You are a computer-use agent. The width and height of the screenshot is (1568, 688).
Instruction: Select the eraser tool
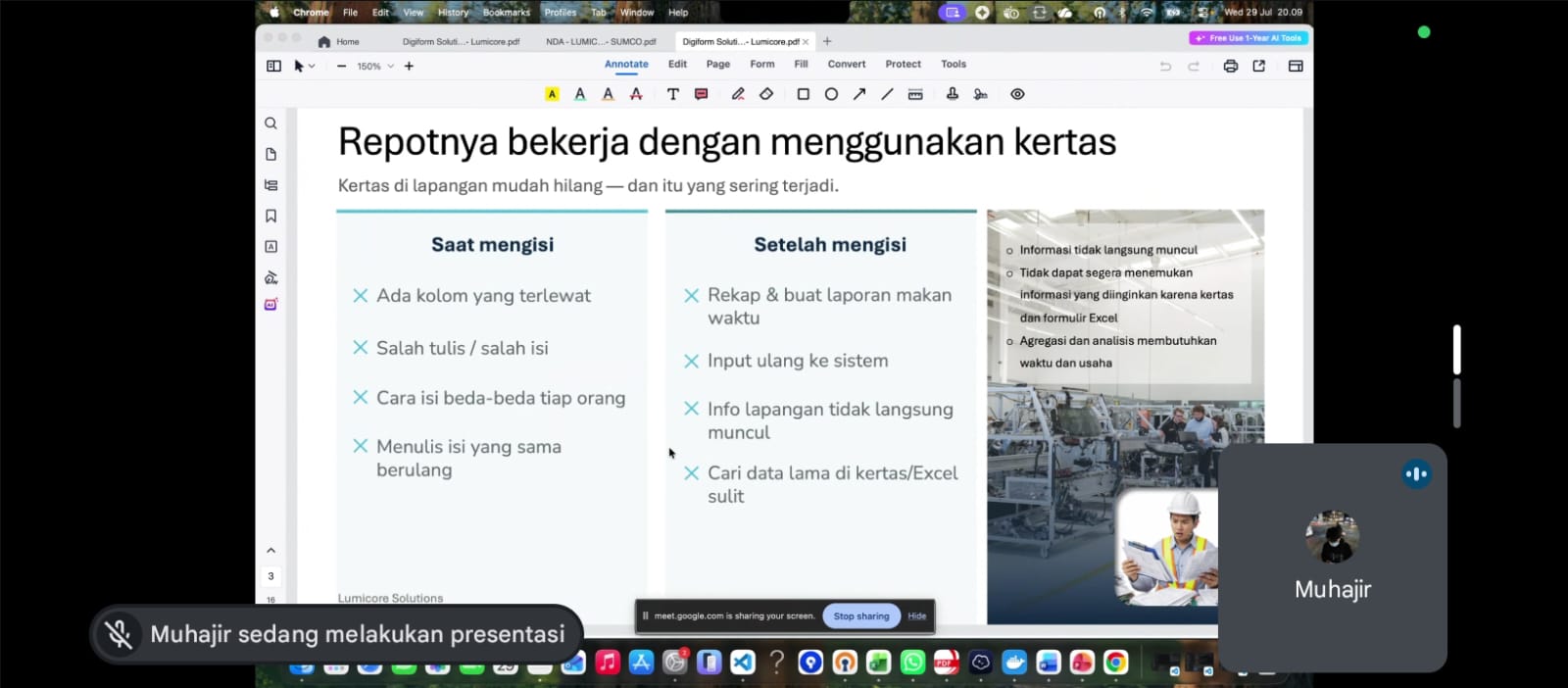point(766,94)
